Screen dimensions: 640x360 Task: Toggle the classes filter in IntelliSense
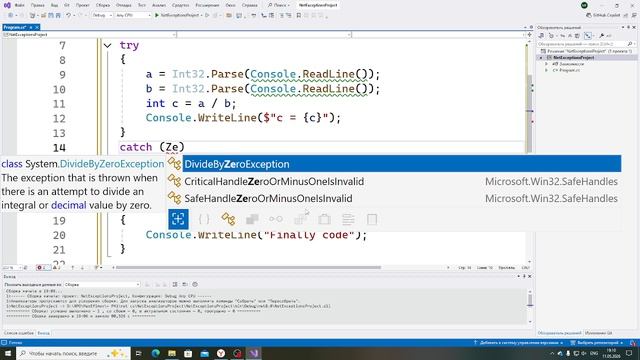point(228,219)
